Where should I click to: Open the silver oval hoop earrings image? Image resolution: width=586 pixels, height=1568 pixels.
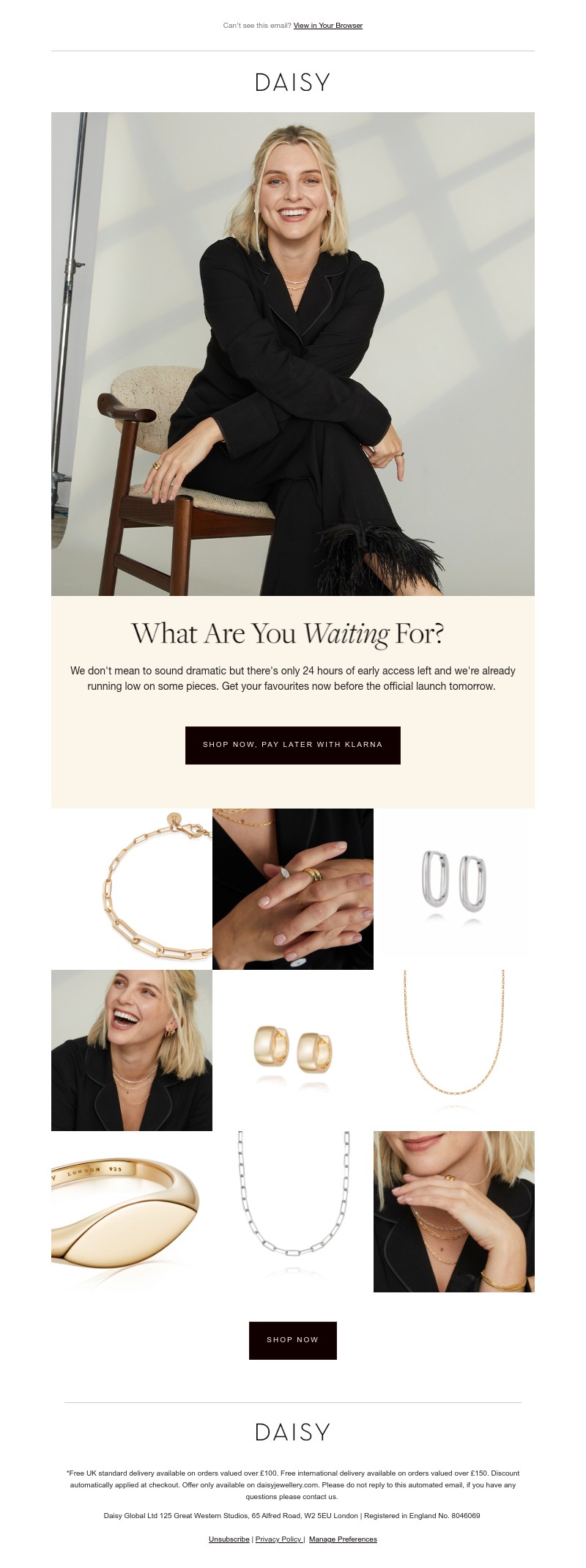(454, 889)
